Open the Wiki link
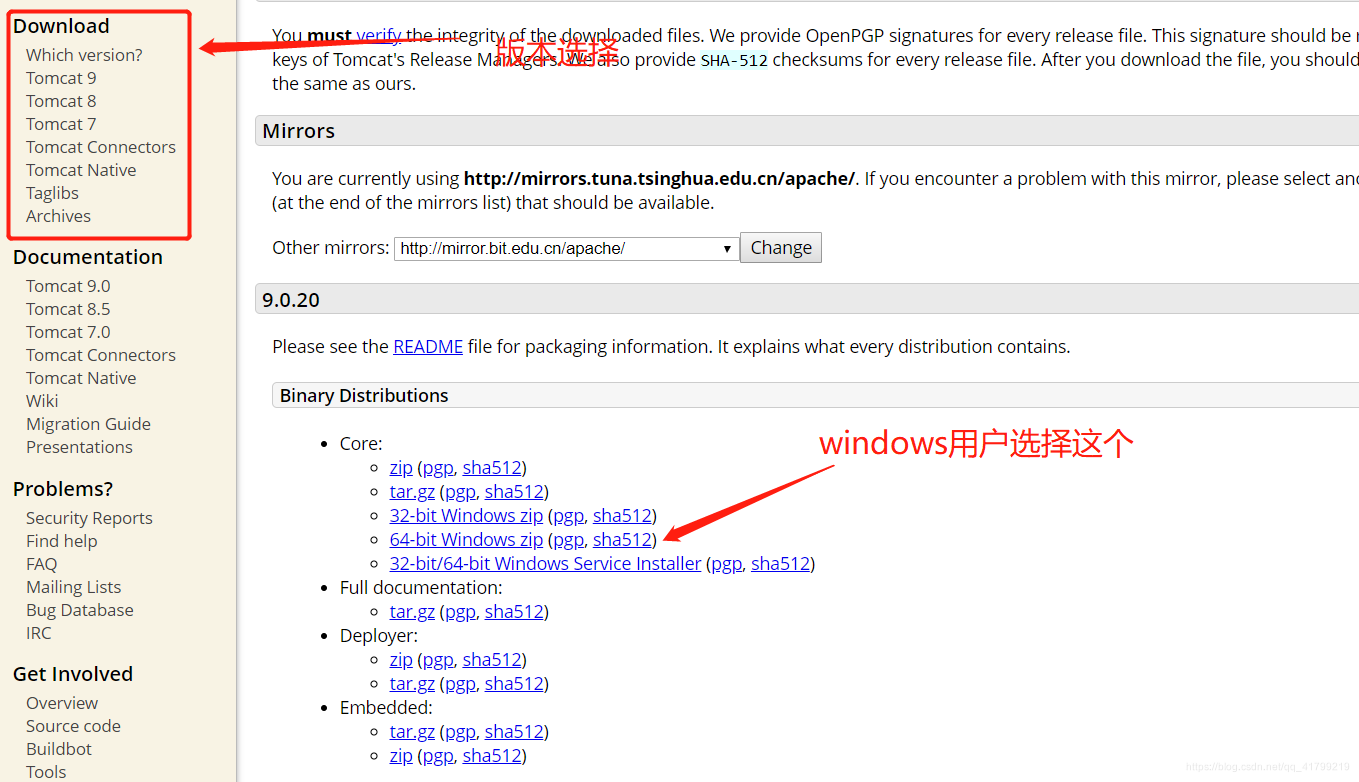 tap(42, 401)
